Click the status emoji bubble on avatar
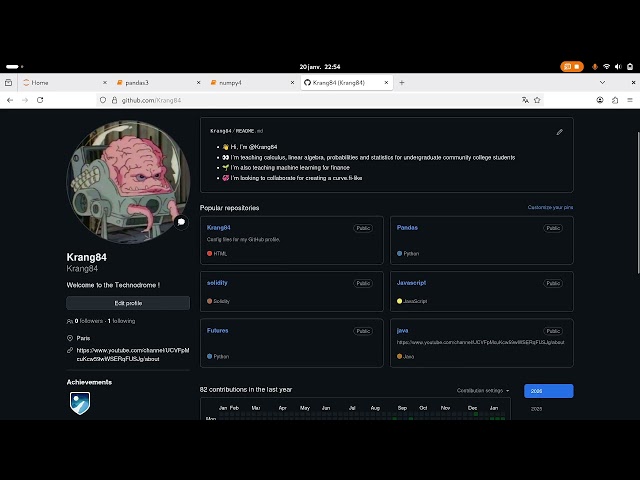The image size is (640, 480). (181, 222)
